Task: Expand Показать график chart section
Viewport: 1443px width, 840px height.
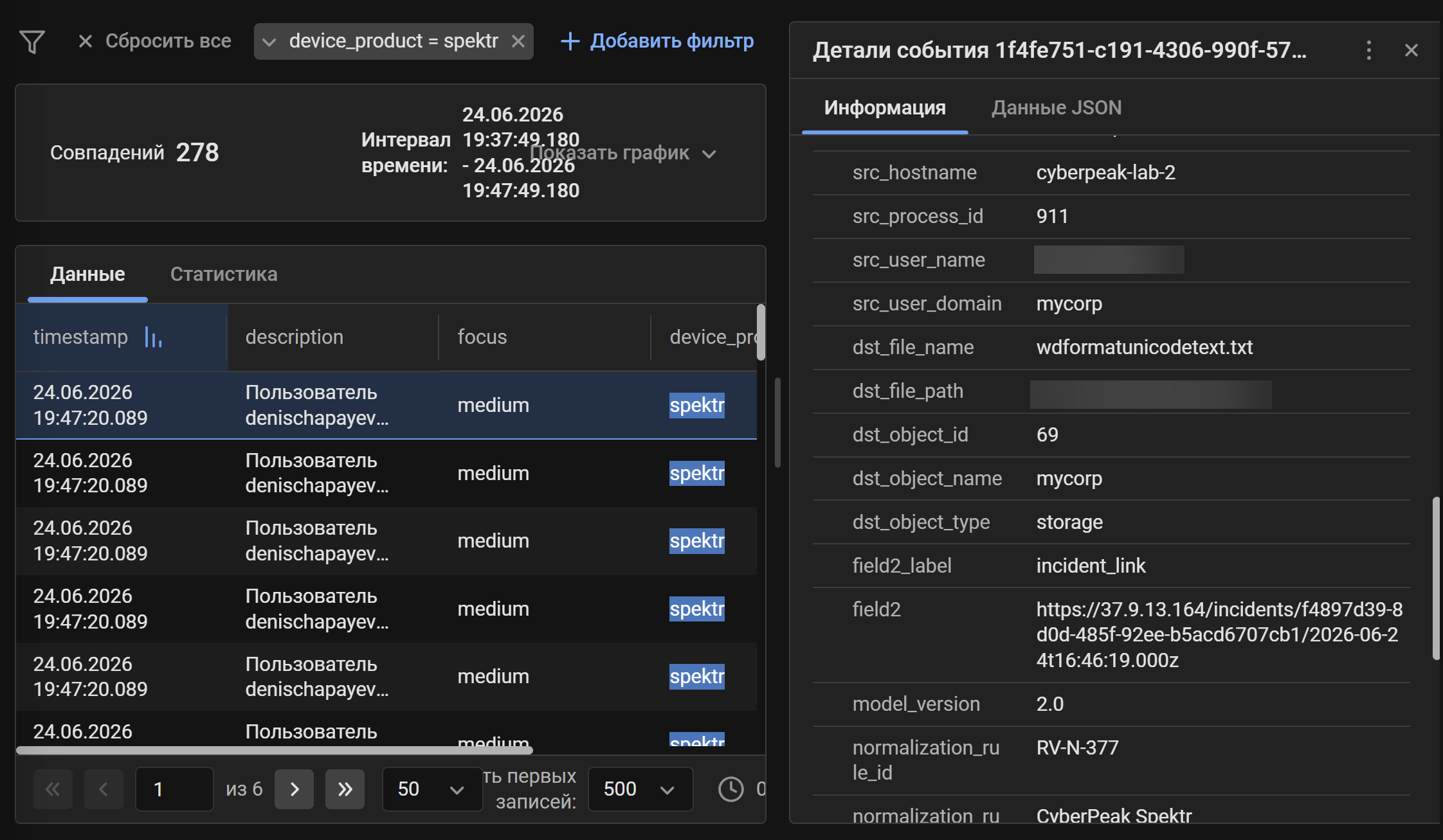Action: [x=623, y=153]
